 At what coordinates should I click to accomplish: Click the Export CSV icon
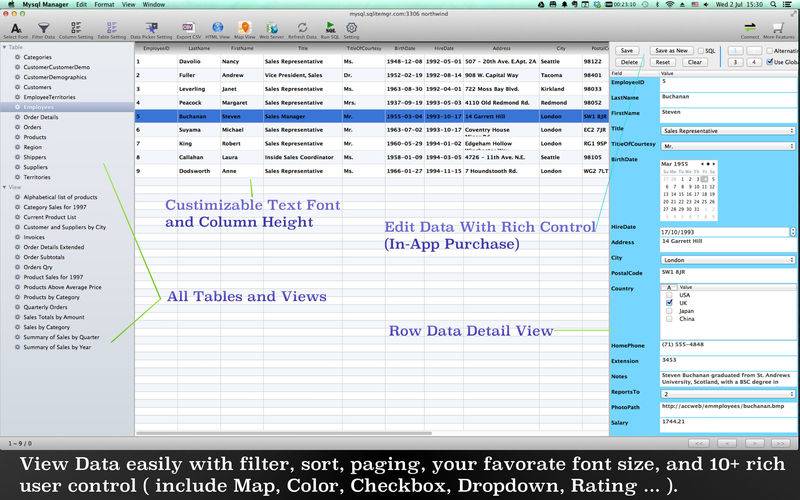pos(188,29)
